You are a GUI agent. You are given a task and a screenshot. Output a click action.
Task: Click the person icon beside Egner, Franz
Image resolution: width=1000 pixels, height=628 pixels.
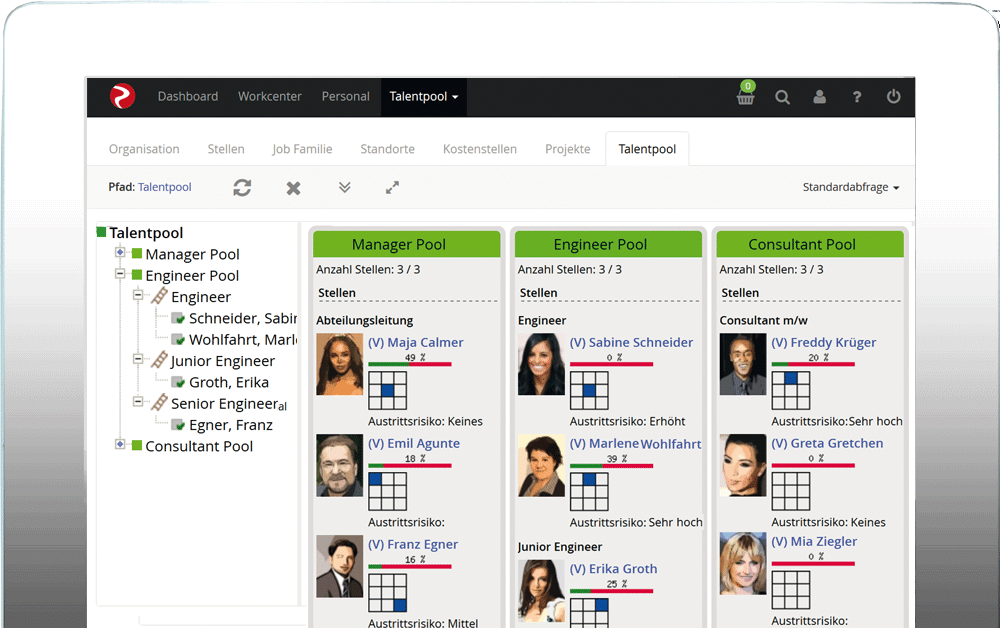[178, 425]
